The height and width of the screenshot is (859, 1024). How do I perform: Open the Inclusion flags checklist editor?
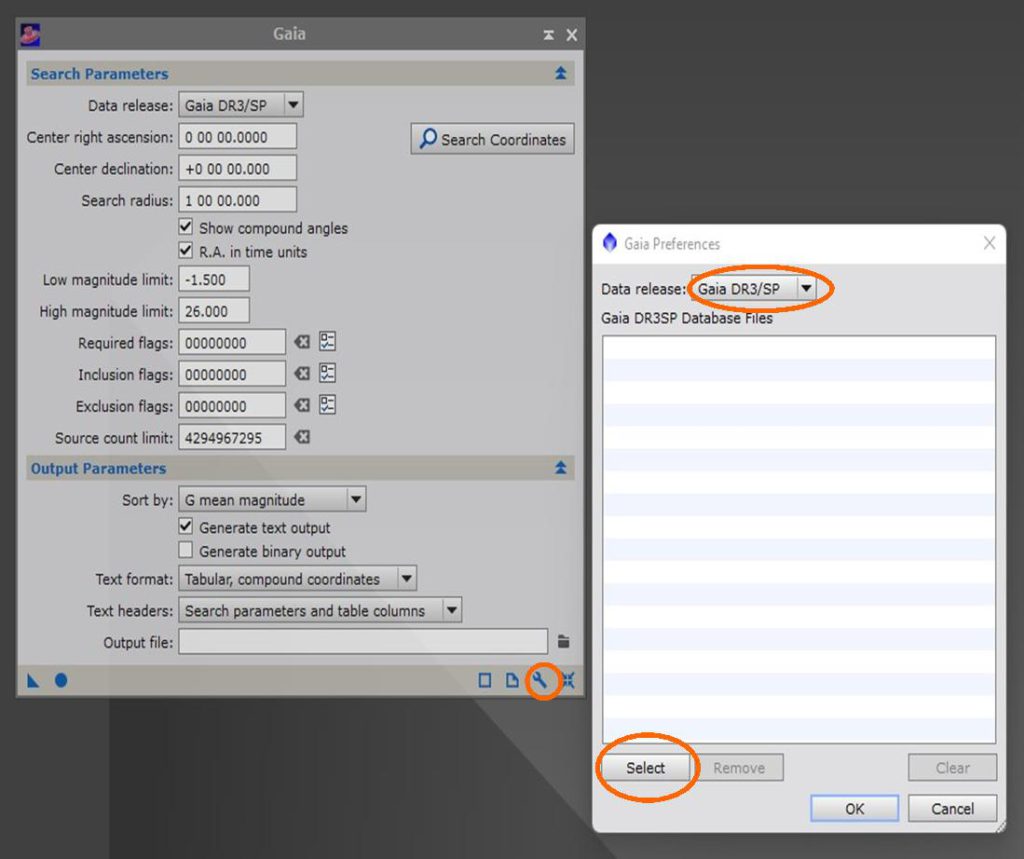327,374
